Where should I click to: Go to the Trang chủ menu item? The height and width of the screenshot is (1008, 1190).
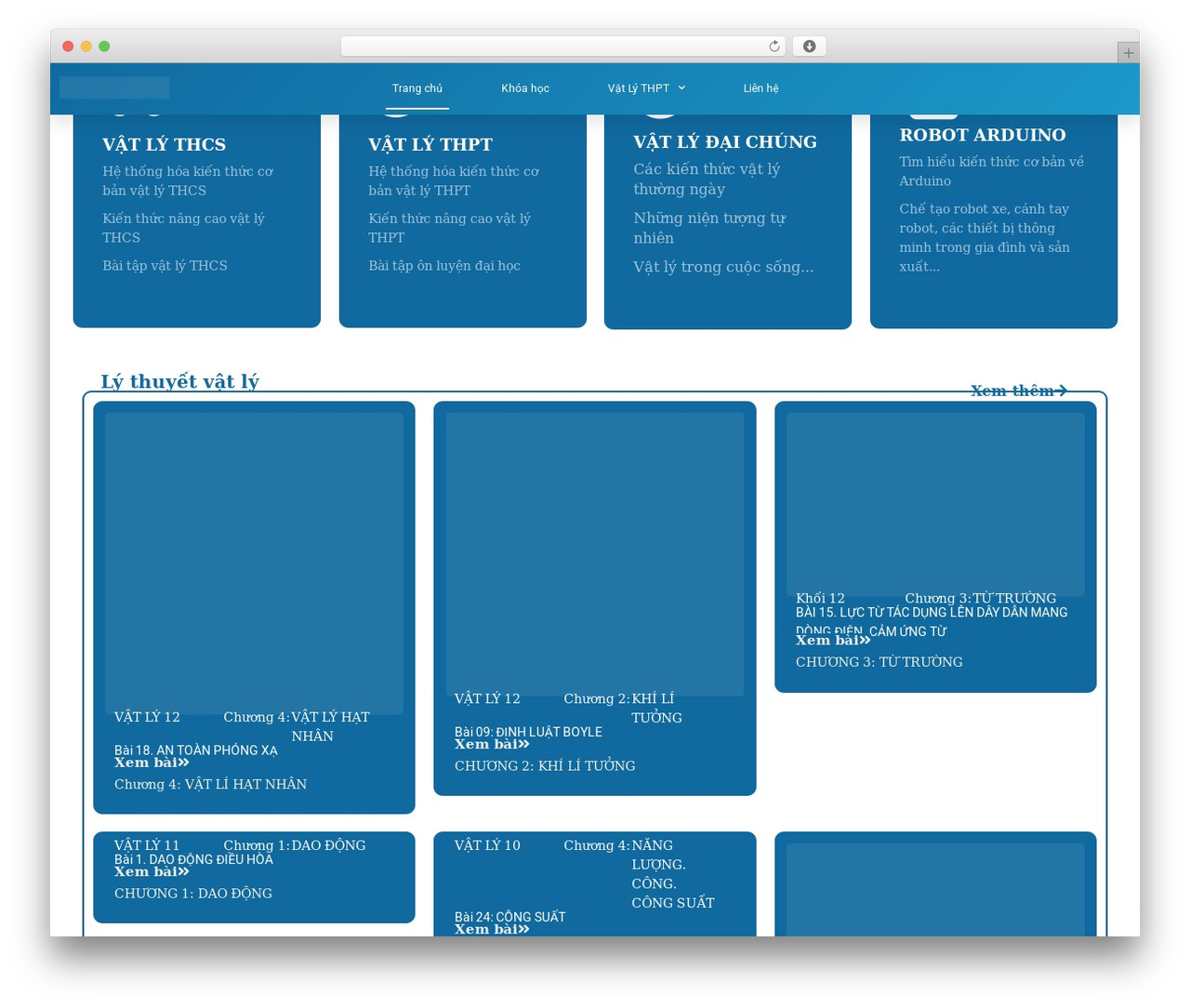tap(417, 88)
